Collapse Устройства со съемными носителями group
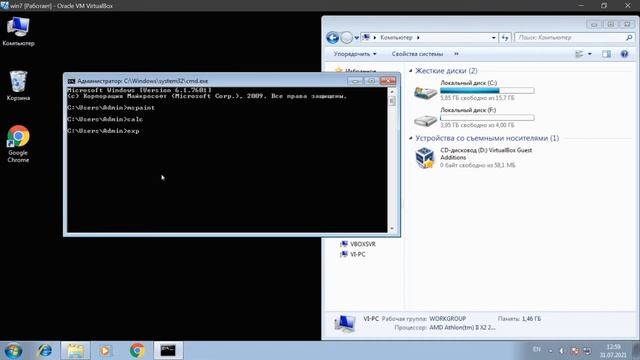 point(411,138)
